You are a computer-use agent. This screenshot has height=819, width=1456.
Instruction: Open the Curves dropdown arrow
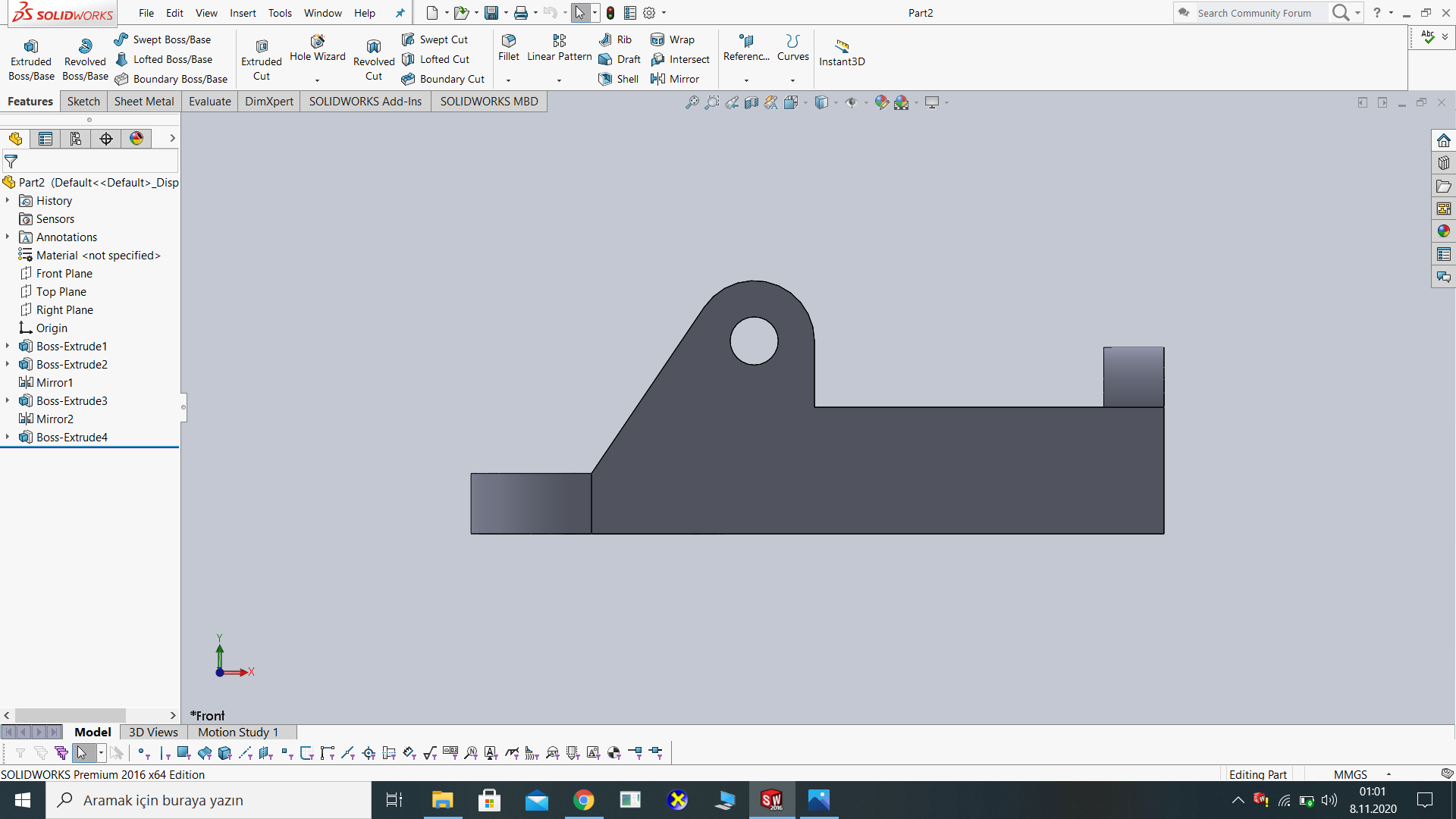pyautogui.click(x=792, y=80)
